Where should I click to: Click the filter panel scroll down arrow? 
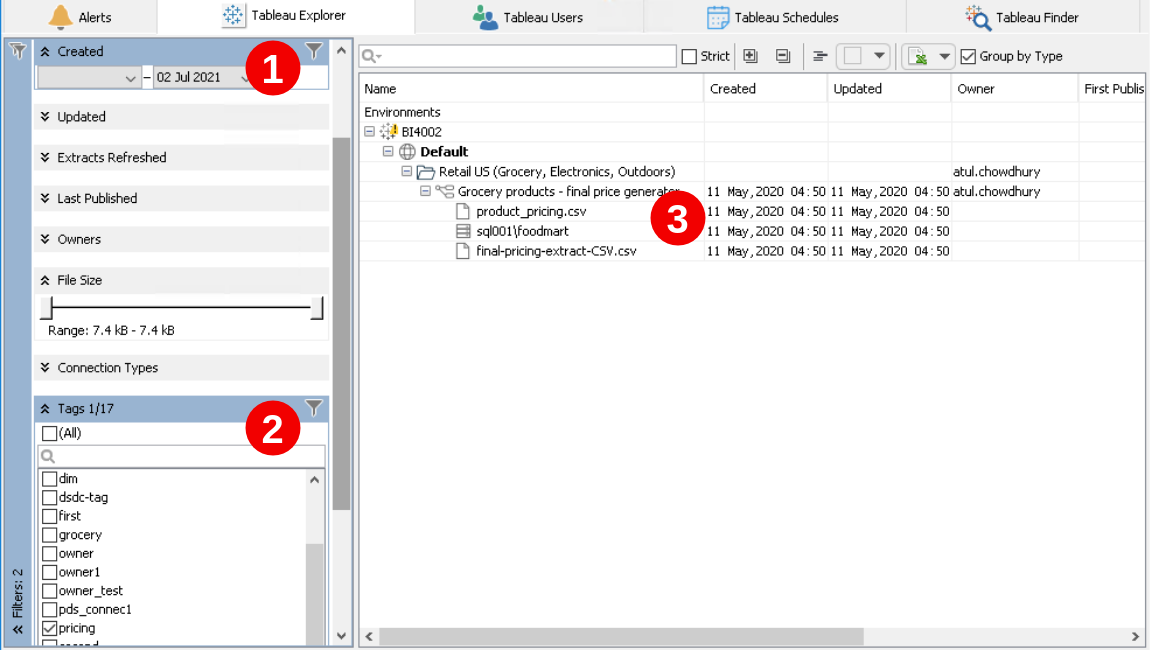(341, 636)
